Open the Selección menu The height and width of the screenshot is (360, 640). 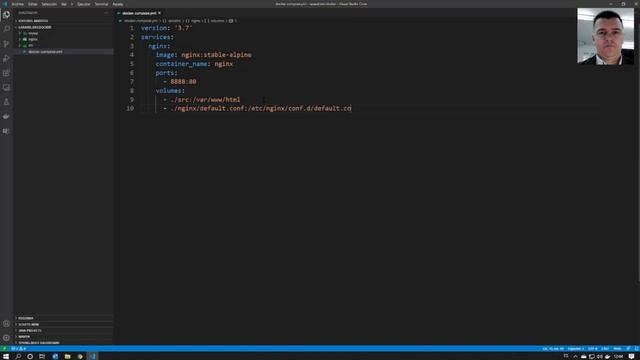(49, 4)
